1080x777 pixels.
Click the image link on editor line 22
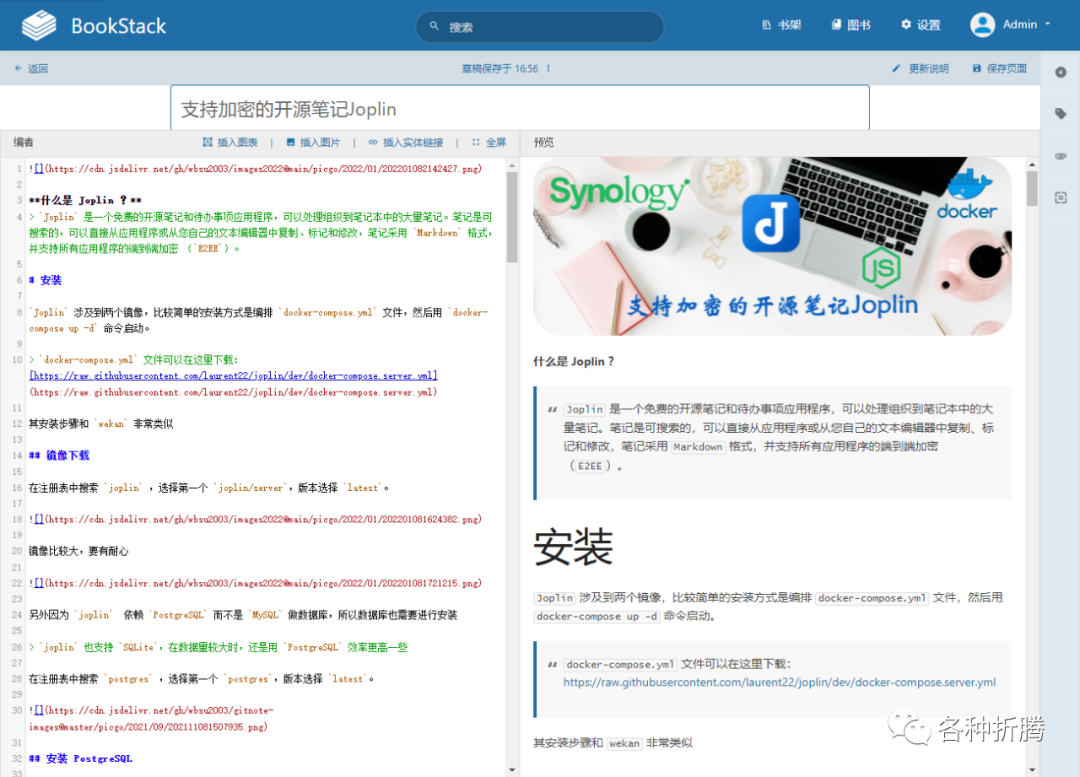coord(256,583)
